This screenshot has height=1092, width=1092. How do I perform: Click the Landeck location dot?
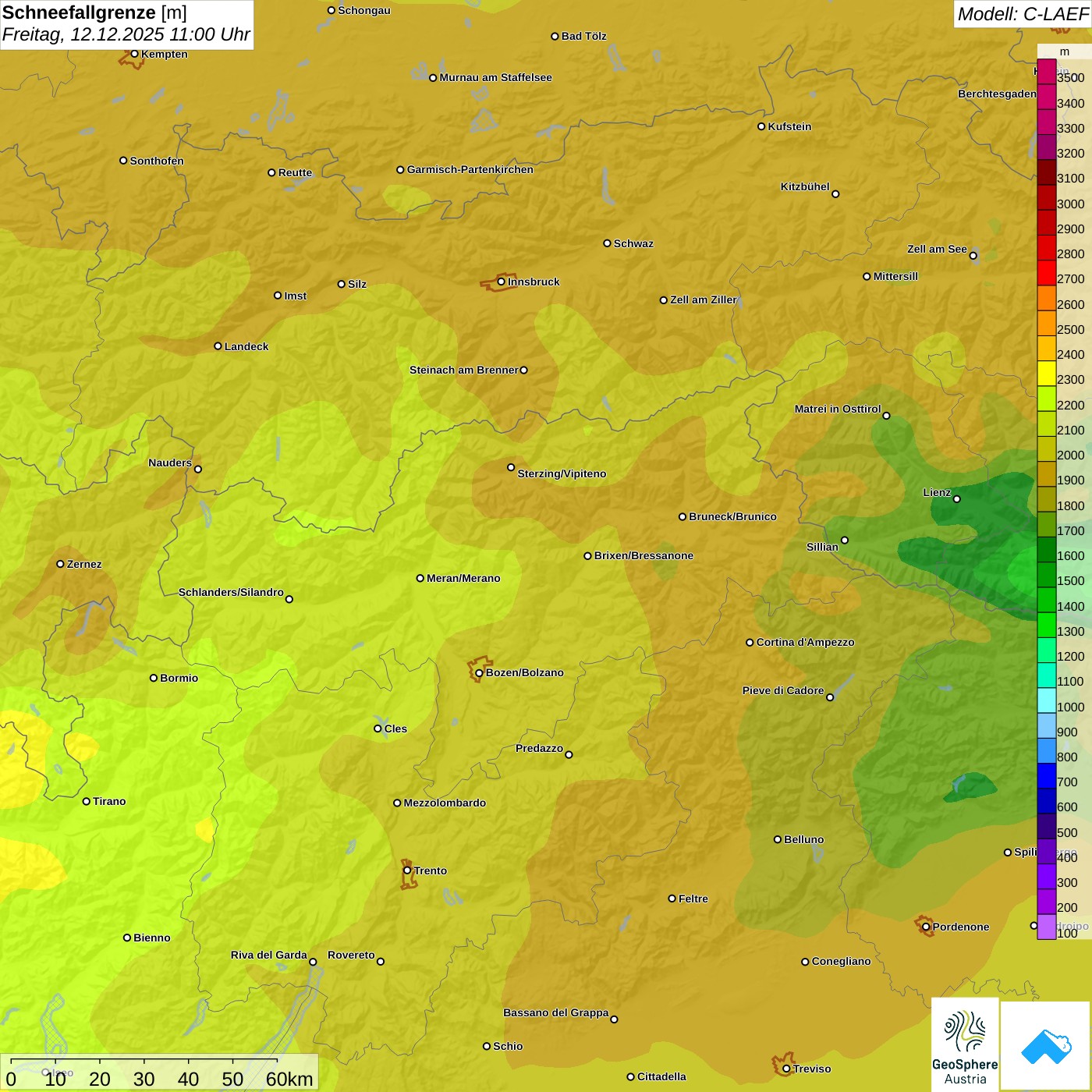pos(218,346)
